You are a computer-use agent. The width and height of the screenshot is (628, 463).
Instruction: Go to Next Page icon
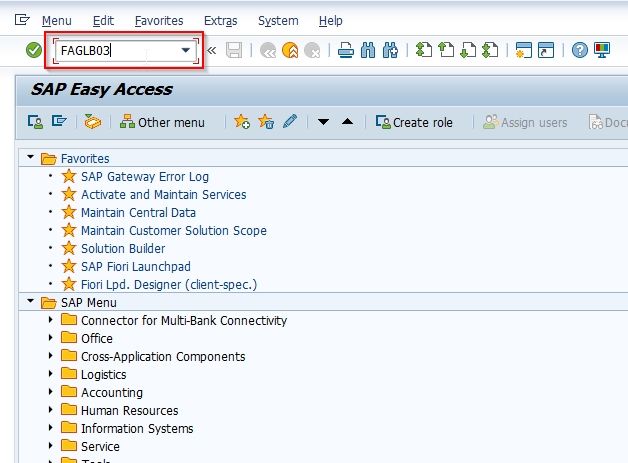pos(468,50)
